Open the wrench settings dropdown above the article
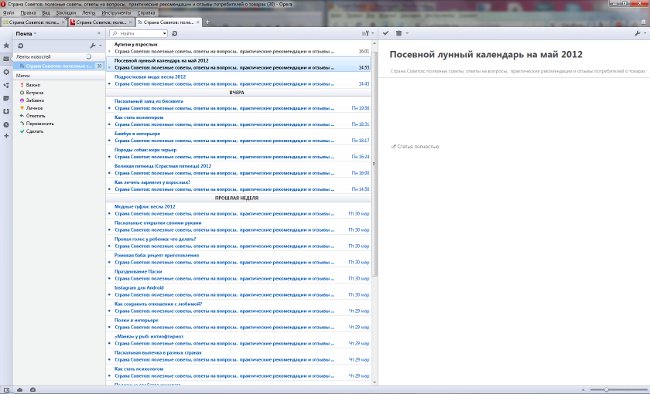The height and width of the screenshot is (394, 650). pos(640,33)
